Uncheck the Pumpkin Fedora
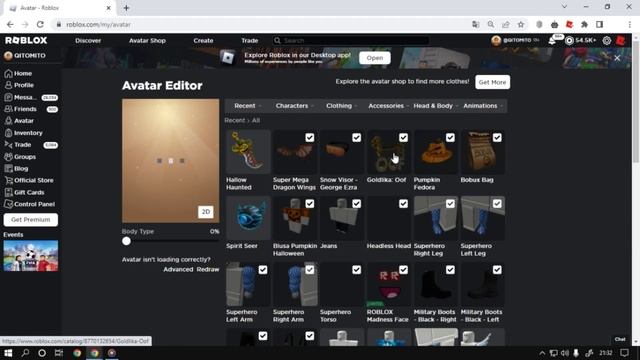Image resolution: width=640 pixels, height=360 pixels. (450, 138)
